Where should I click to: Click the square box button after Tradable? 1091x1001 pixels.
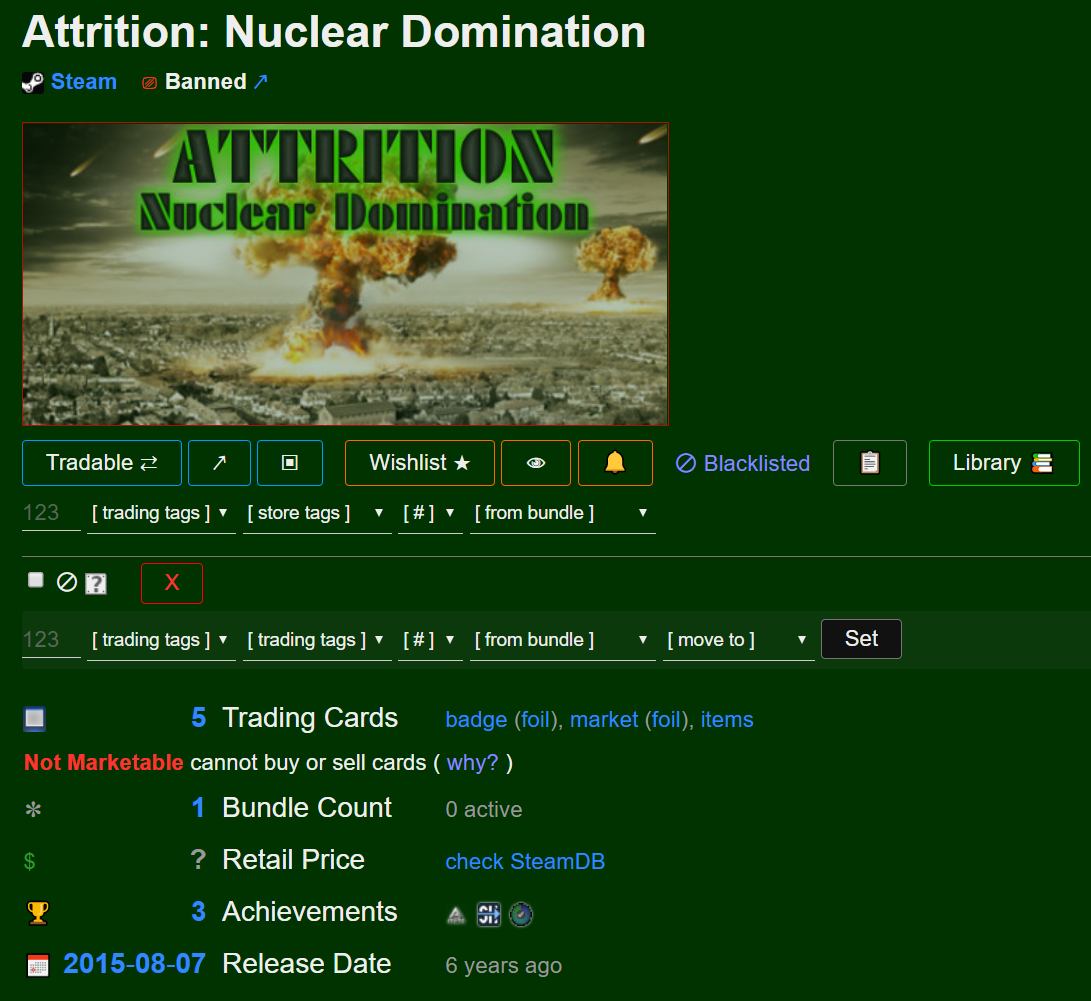point(289,463)
